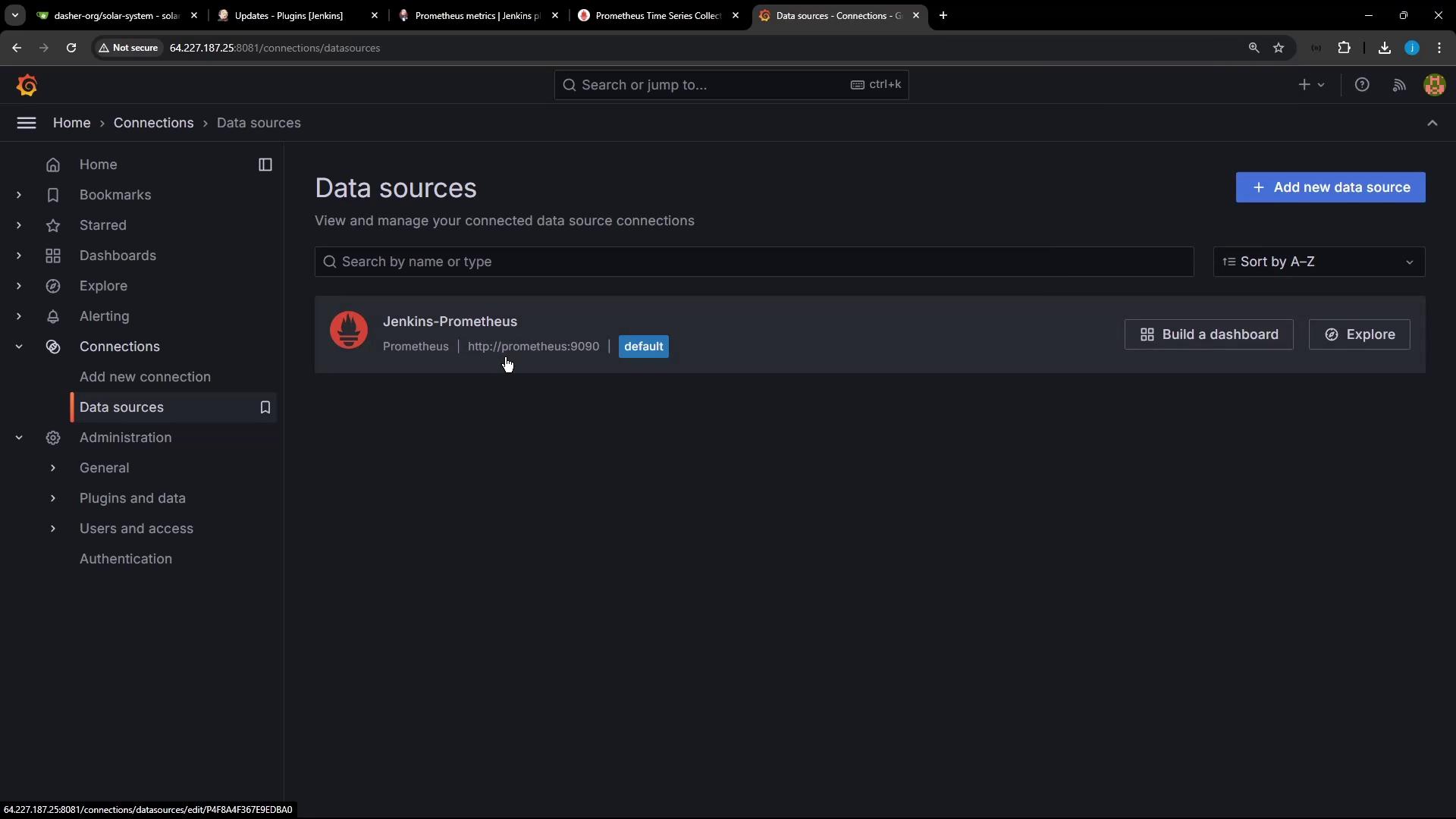Screen dimensions: 1456x819
Task: Open the news RSS feed icon
Action: pyautogui.click(x=1399, y=85)
